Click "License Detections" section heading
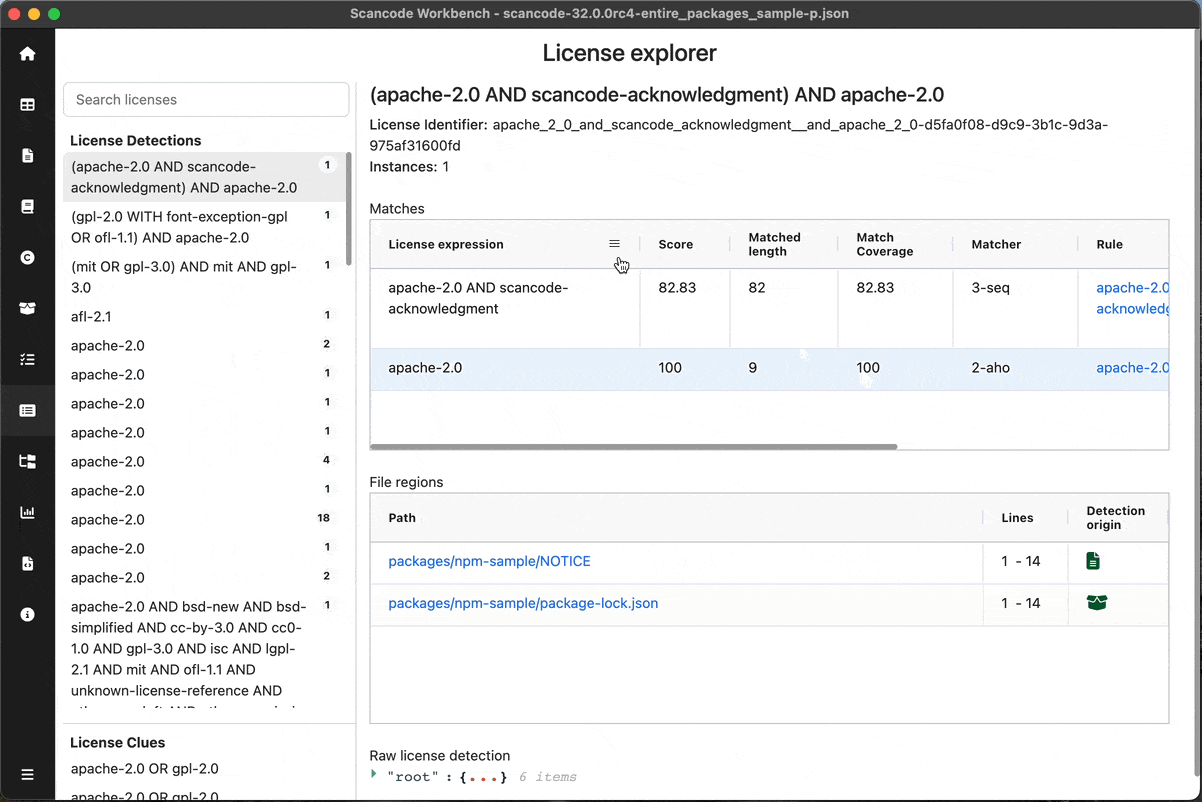This screenshot has height=802, width=1202. click(x=136, y=141)
